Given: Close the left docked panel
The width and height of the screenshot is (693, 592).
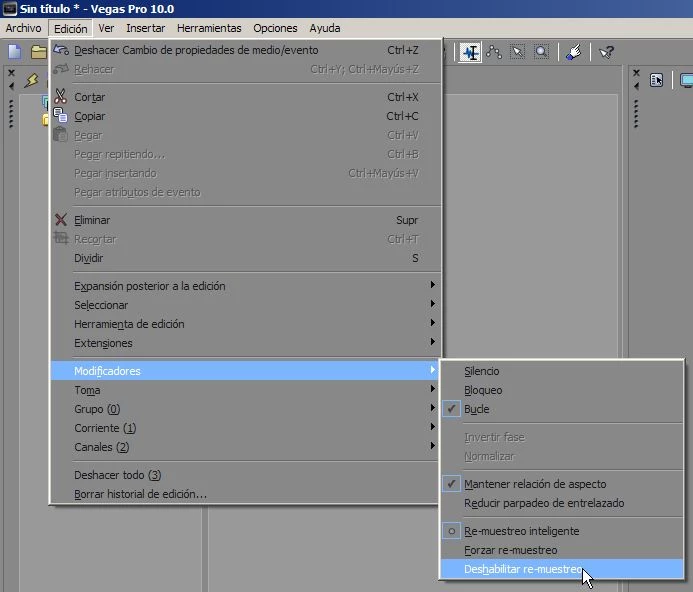Looking at the screenshot, I should point(11,73).
